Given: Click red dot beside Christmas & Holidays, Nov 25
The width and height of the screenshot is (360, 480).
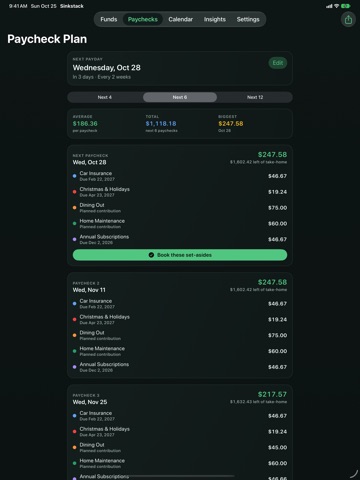Looking at the screenshot, I should coord(74,432).
